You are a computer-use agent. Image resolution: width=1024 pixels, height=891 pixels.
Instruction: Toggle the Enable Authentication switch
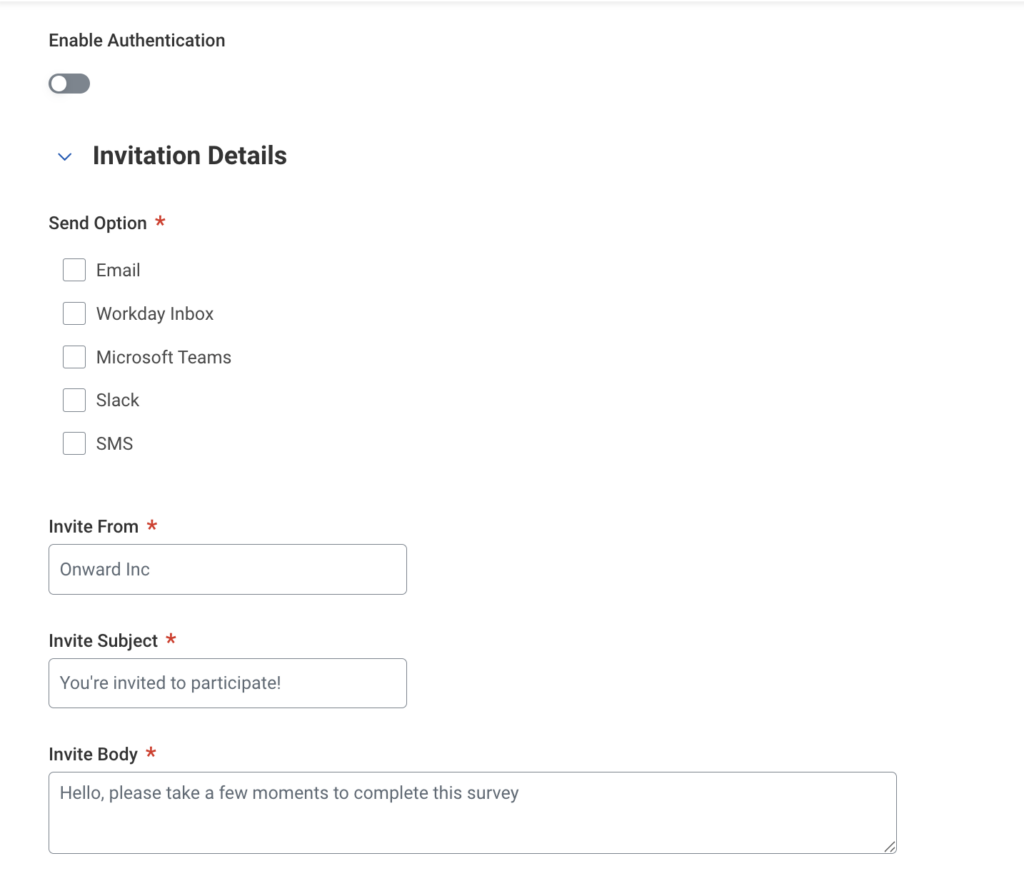[x=69, y=84]
